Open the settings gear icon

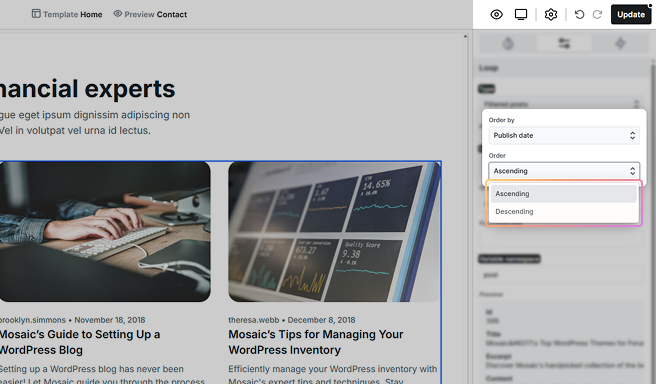point(551,15)
